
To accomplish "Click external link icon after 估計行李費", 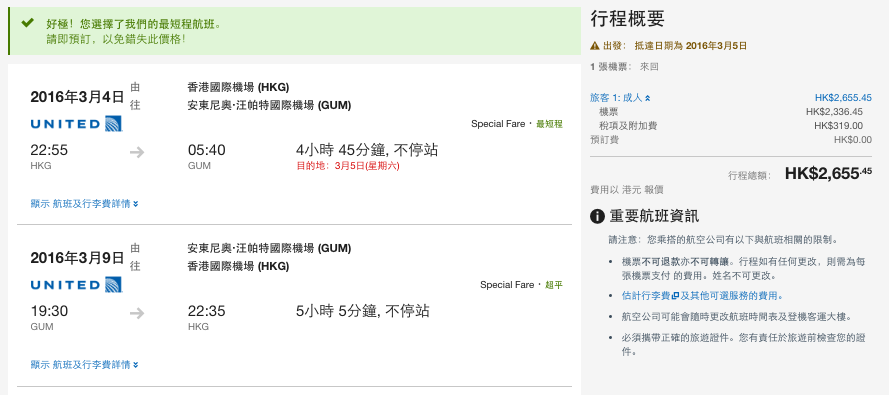I will coord(675,296).
